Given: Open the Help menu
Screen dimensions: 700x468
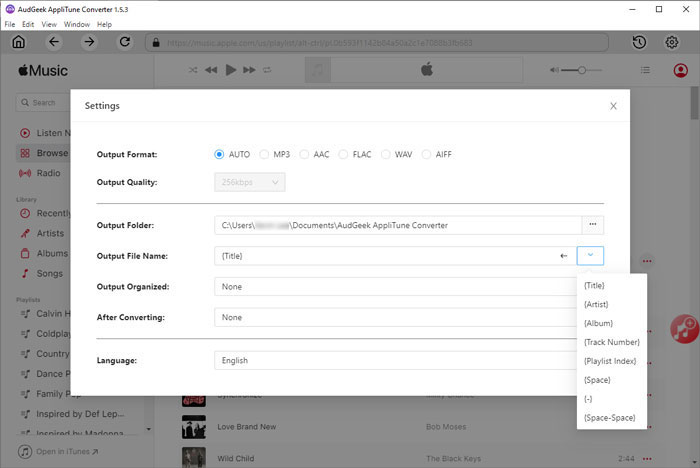Looking at the screenshot, I should (104, 24).
